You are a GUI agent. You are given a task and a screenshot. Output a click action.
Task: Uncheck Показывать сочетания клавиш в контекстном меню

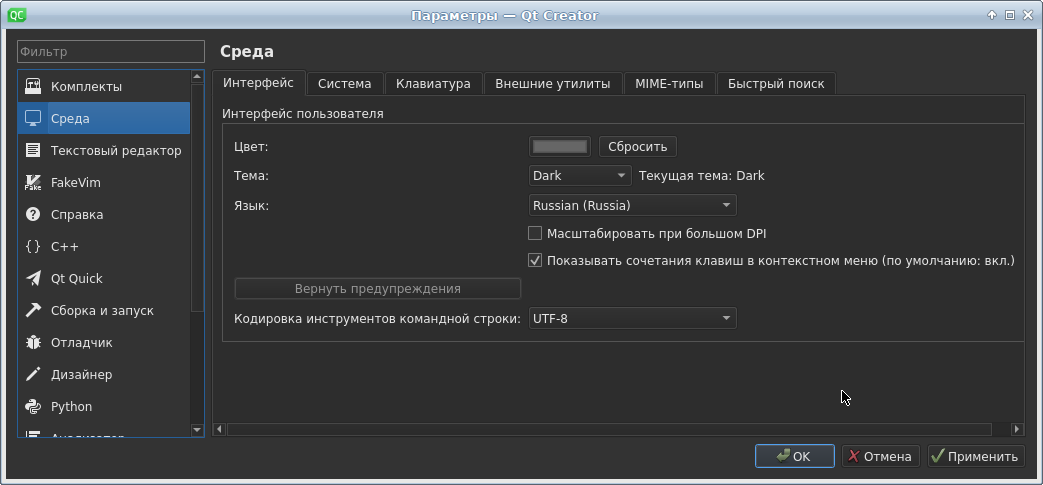(535, 261)
